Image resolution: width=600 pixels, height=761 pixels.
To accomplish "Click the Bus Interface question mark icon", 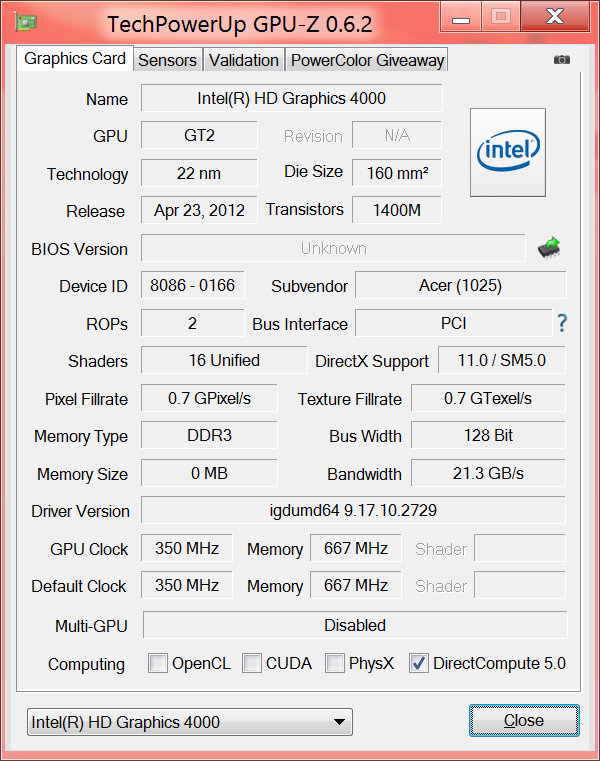I will point(562,323).
